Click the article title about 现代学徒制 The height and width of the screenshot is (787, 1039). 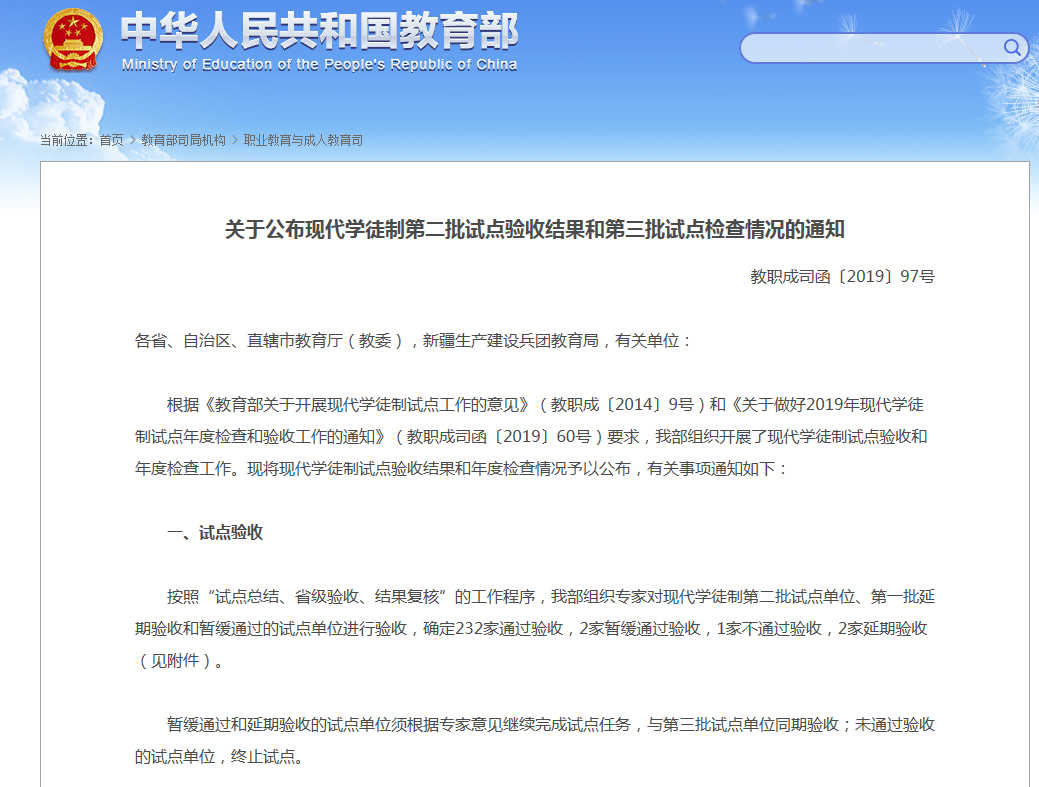tap(534, 230)
